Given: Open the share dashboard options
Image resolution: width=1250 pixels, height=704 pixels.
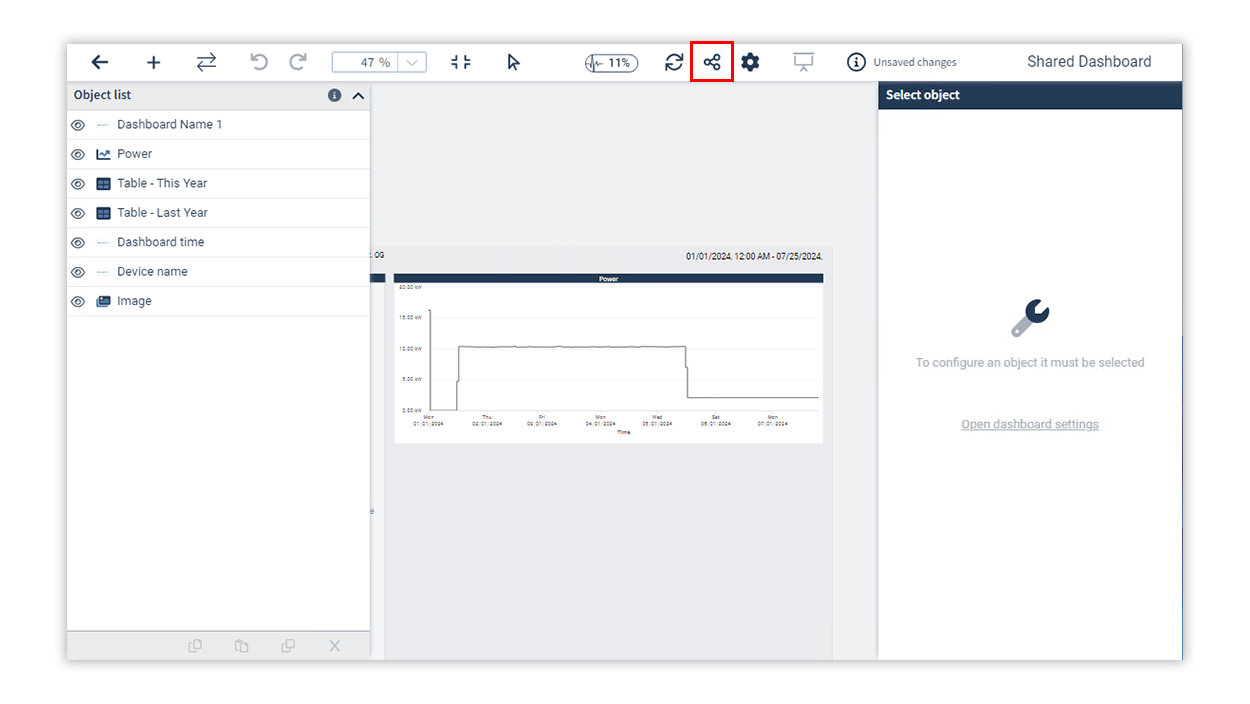Looking at the screenshot, I should coord(711,61).
